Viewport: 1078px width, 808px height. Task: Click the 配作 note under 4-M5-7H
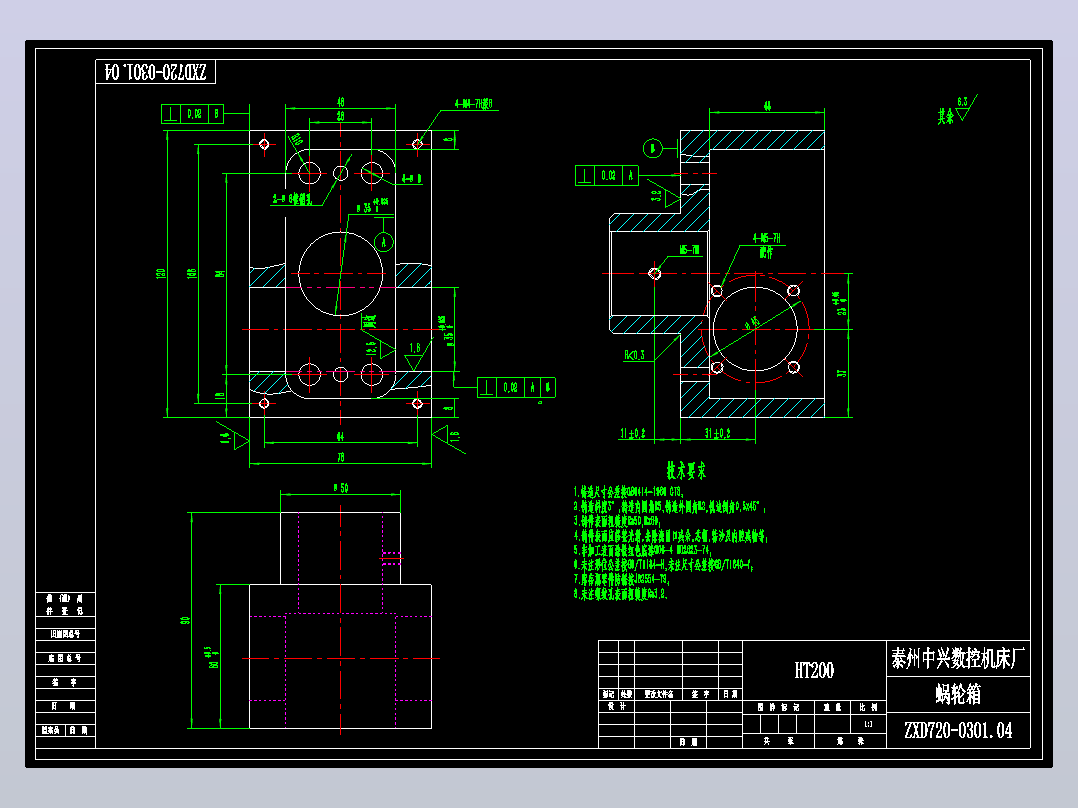[x=767, y=252]
